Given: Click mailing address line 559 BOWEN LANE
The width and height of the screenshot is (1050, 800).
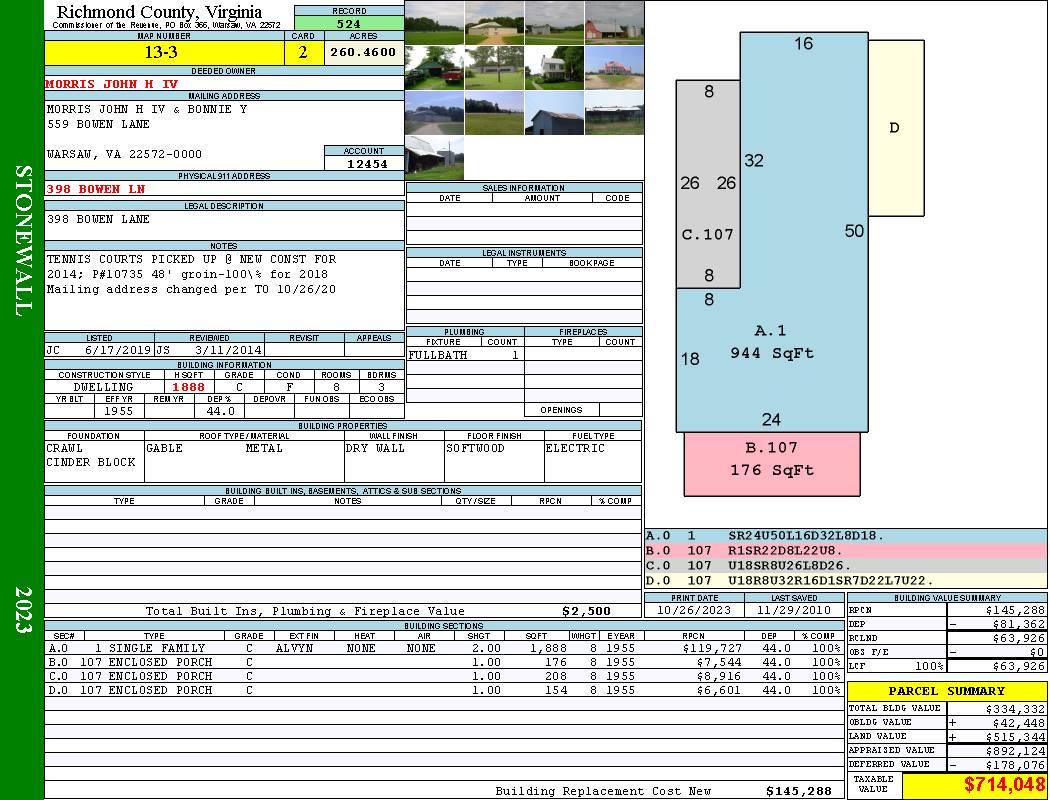Looking at the screenshot, I should (x=98, y=124).
